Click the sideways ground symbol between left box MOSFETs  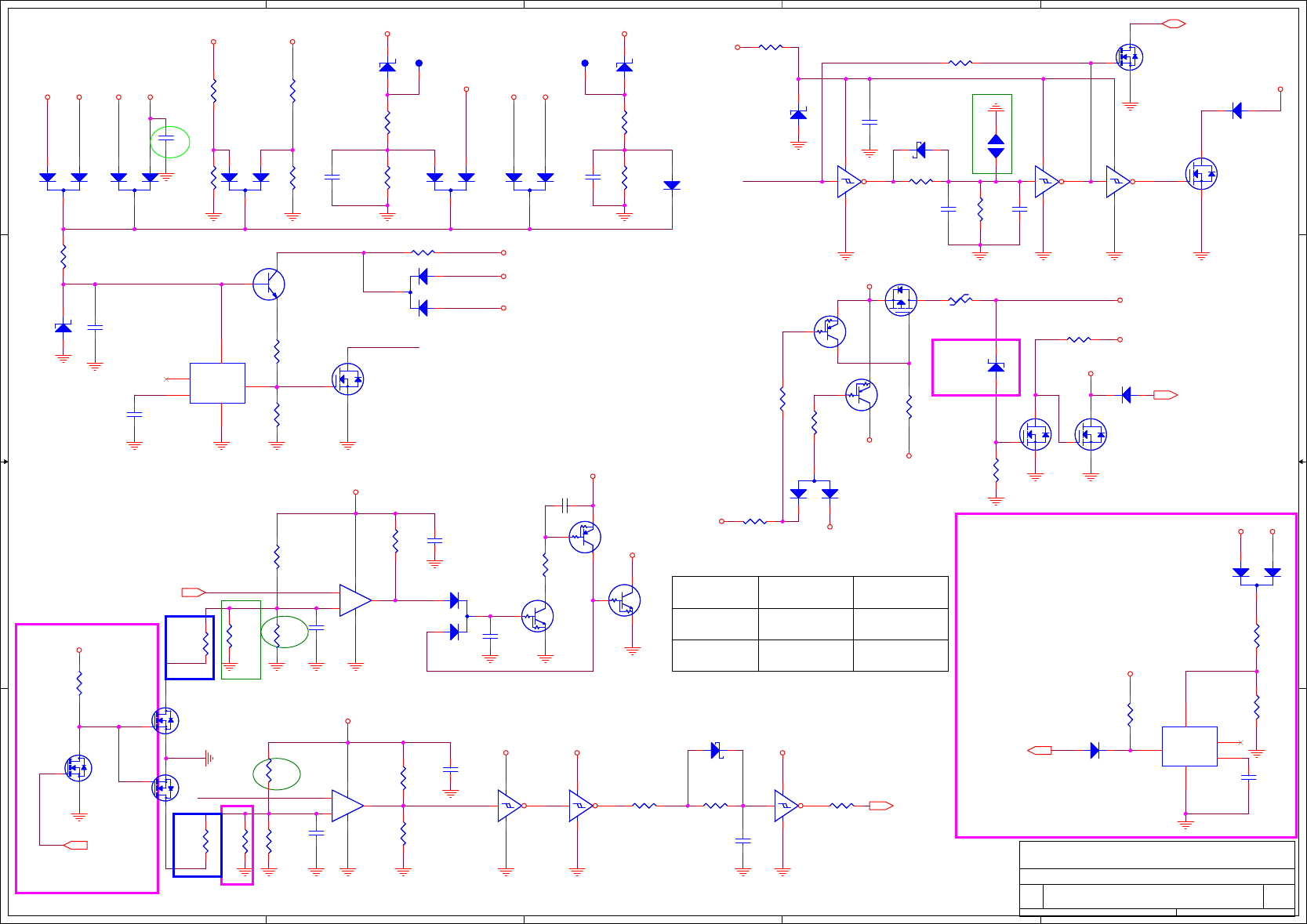pos(209,758)
